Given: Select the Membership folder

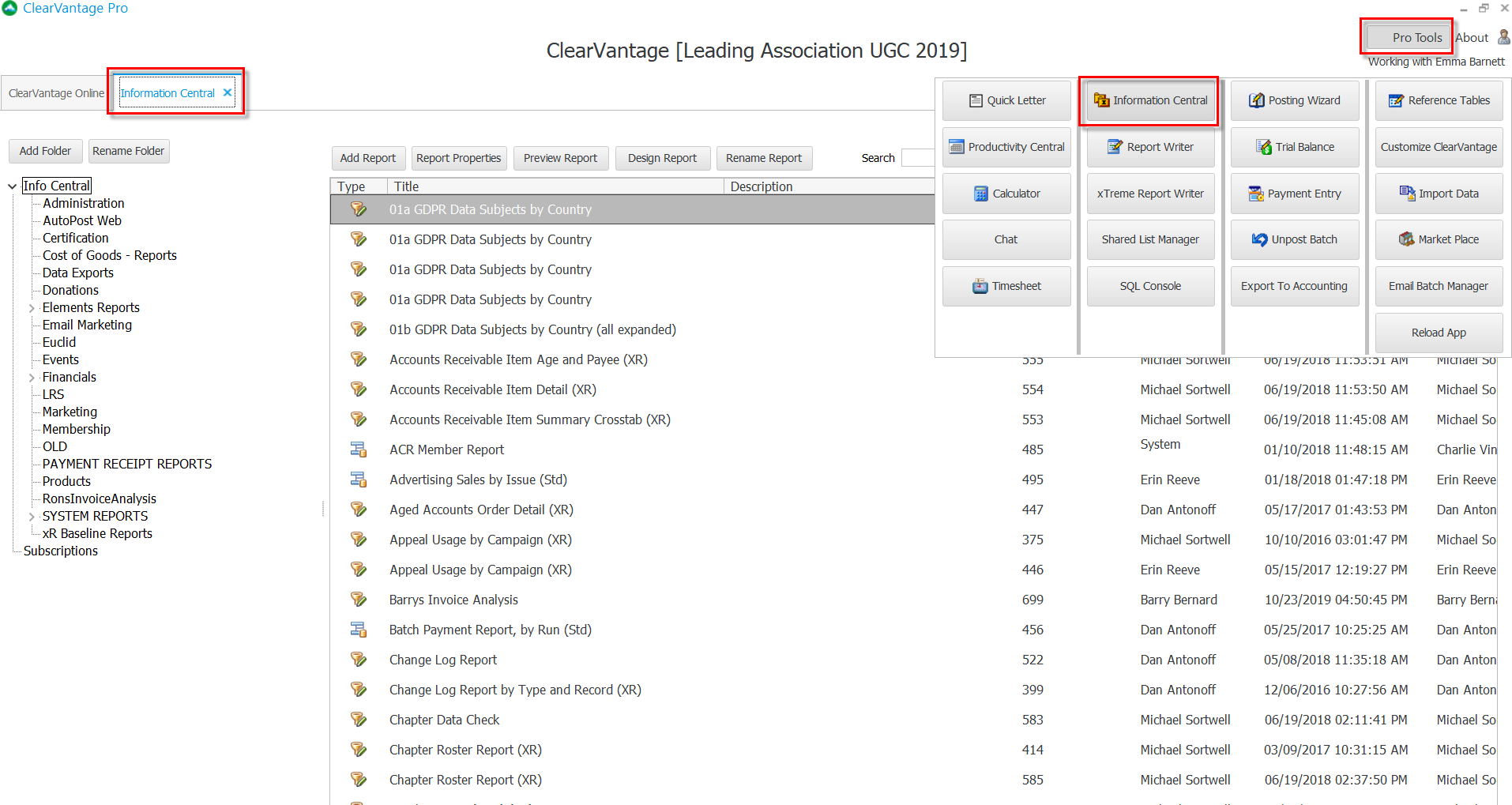Looking at the screenshot, I should 77,430.
